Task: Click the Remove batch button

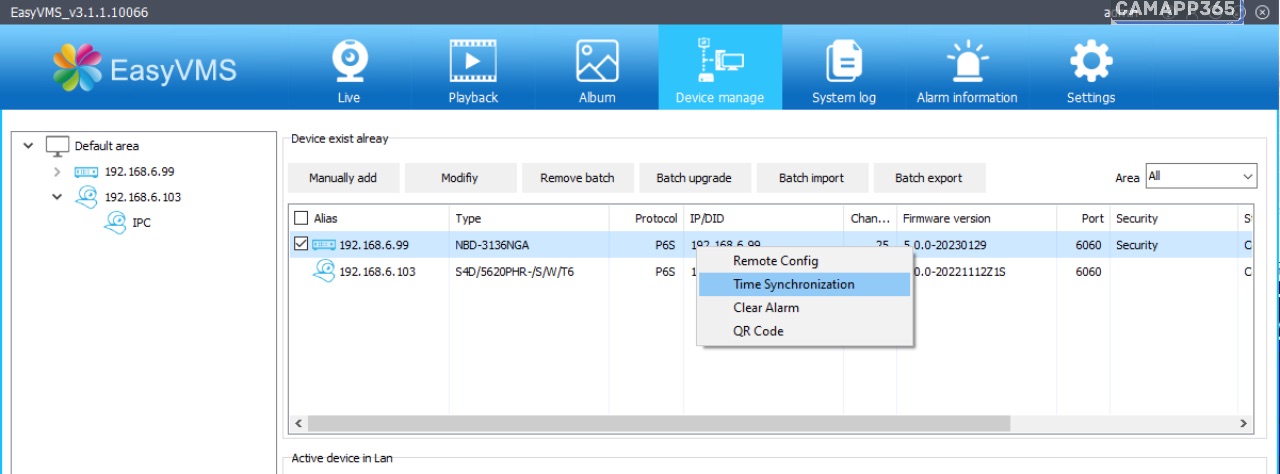Action: click(x=577, y=178)
